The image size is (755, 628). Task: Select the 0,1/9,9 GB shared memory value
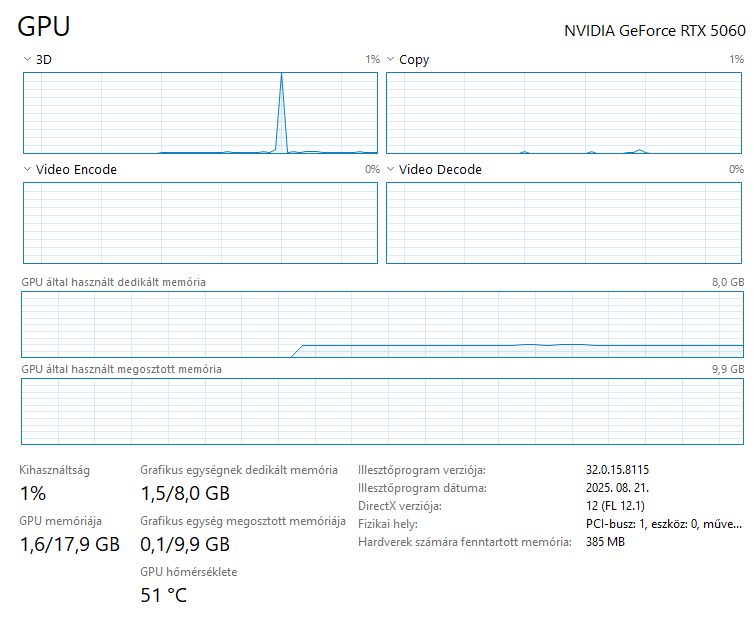pos(185,545)
